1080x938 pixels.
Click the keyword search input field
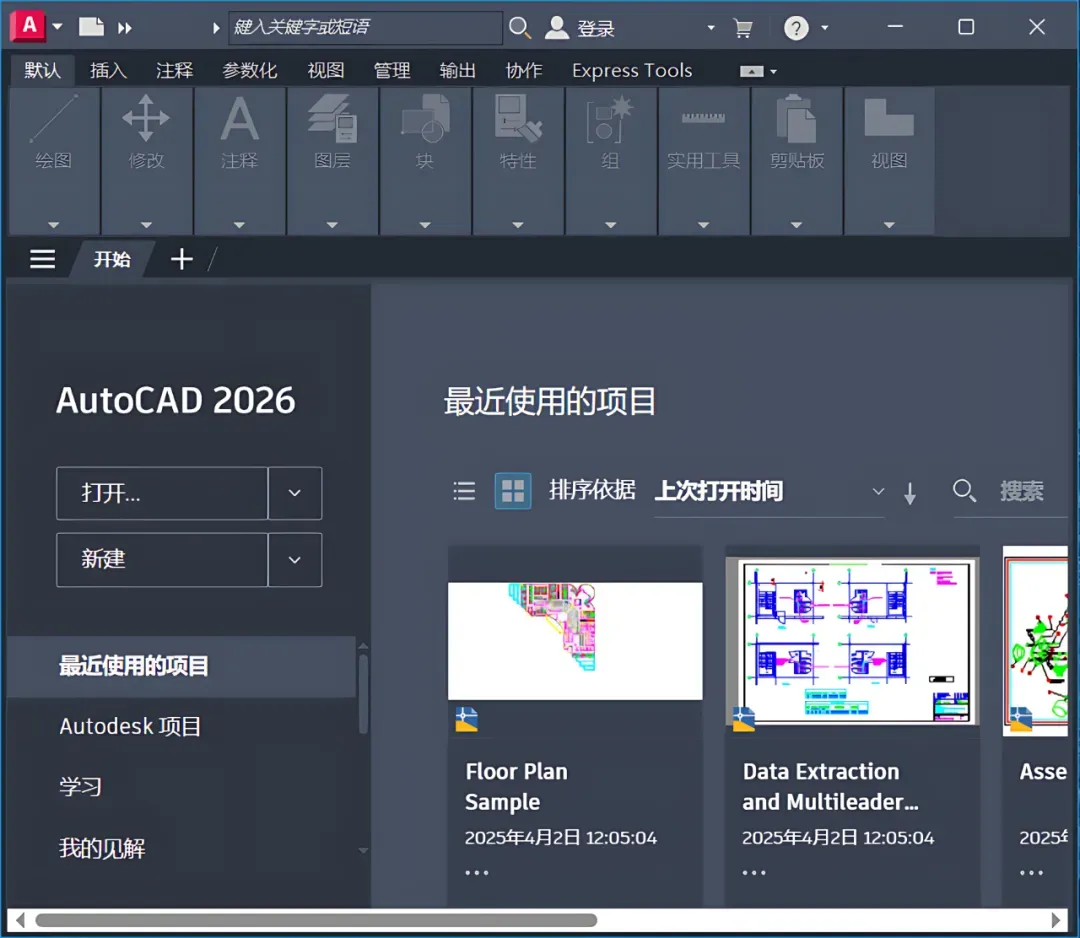tap(365, 28)
